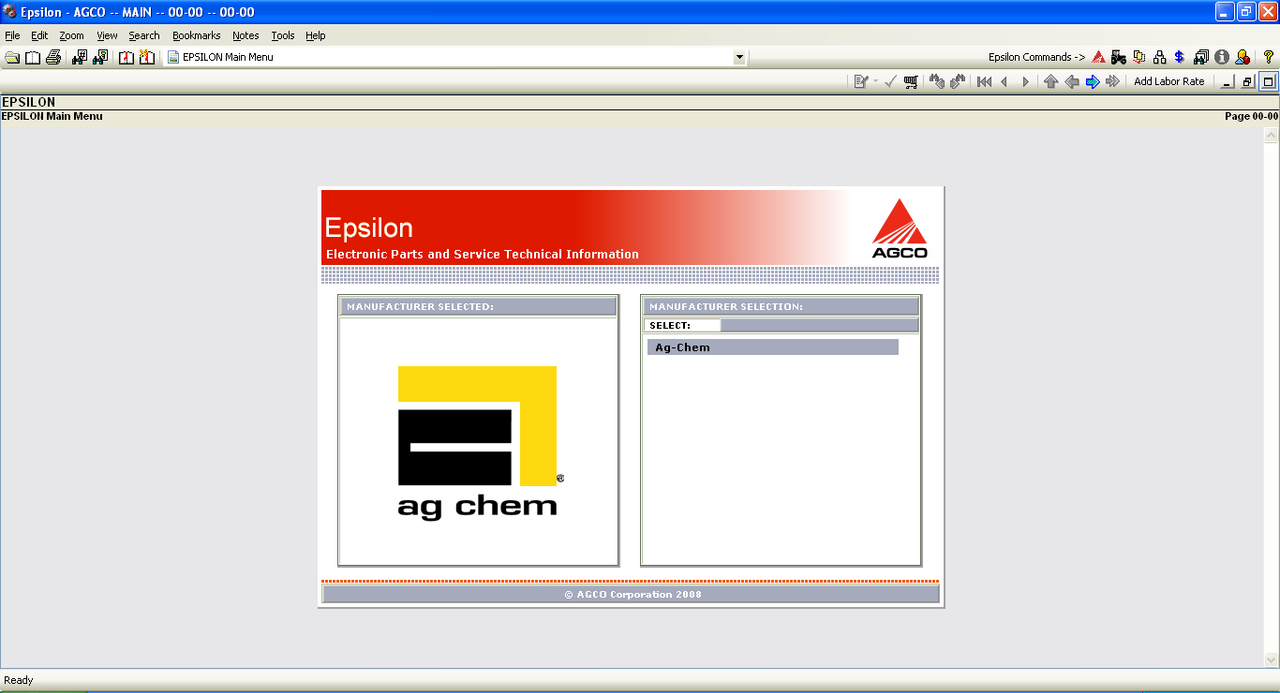Click the gray back arrow navigation icon
This screenshot has width=1280, height=693.
tap(1072, 82)
